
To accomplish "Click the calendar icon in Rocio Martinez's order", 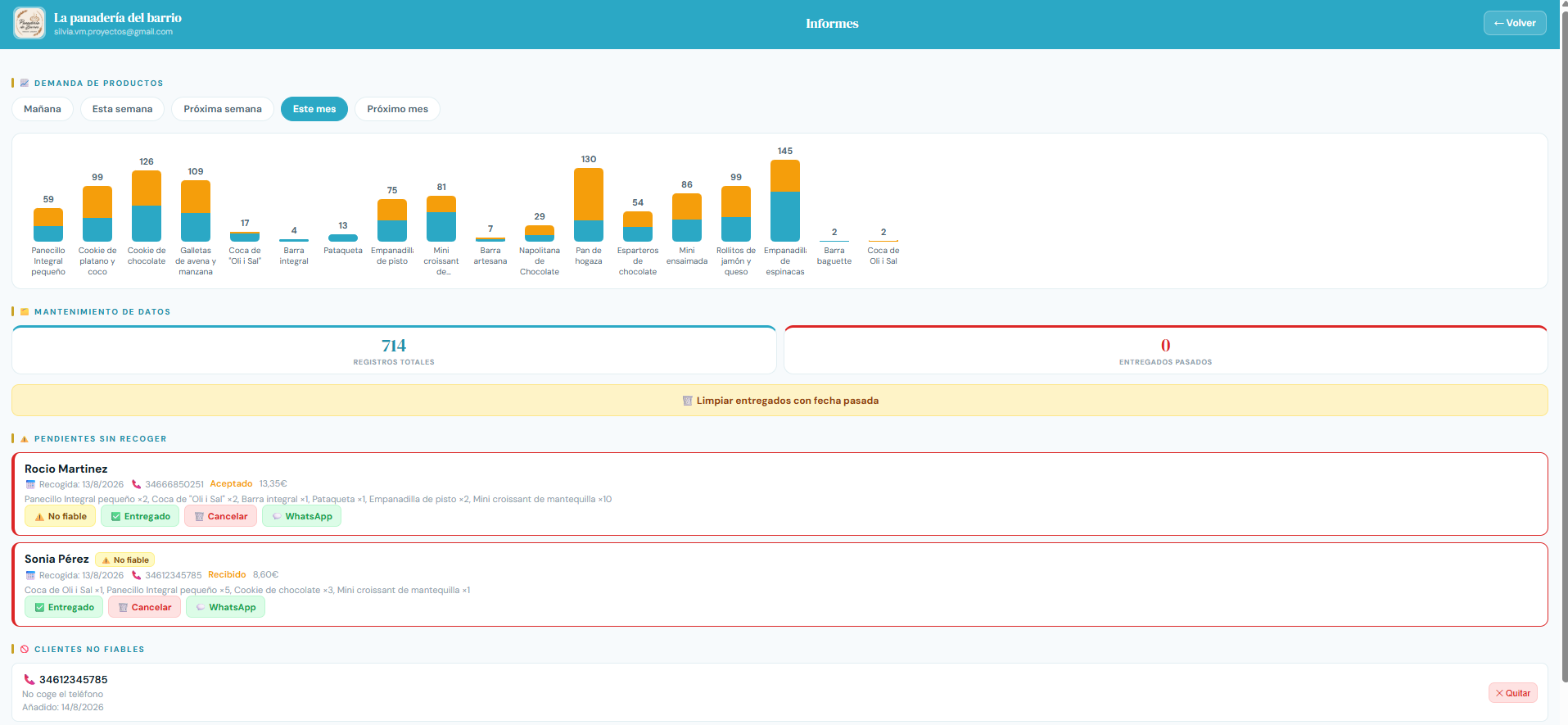I will tap(30, 484).
